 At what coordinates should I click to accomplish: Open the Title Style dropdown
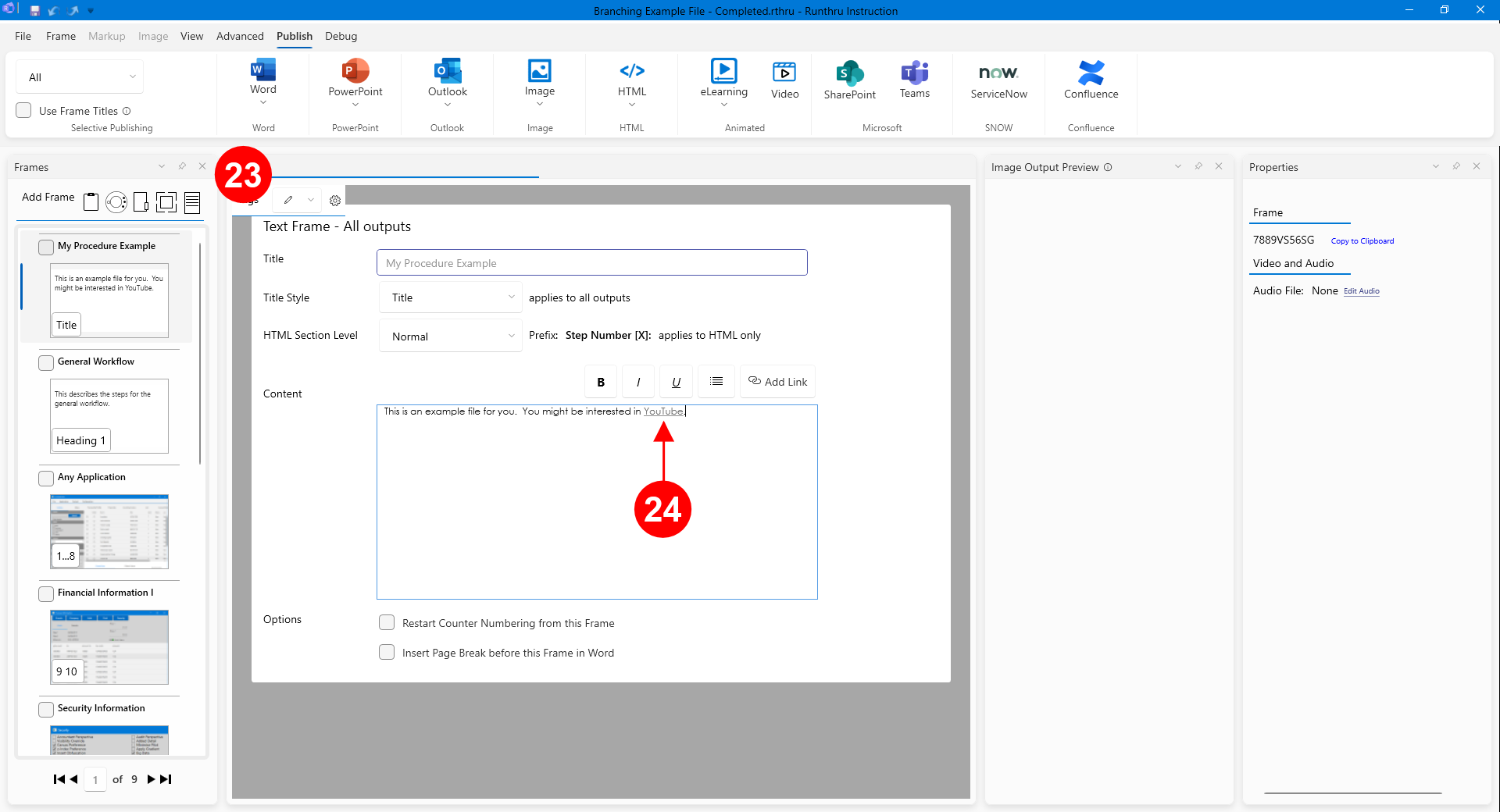pyautogui.click(x=451, y=297)
